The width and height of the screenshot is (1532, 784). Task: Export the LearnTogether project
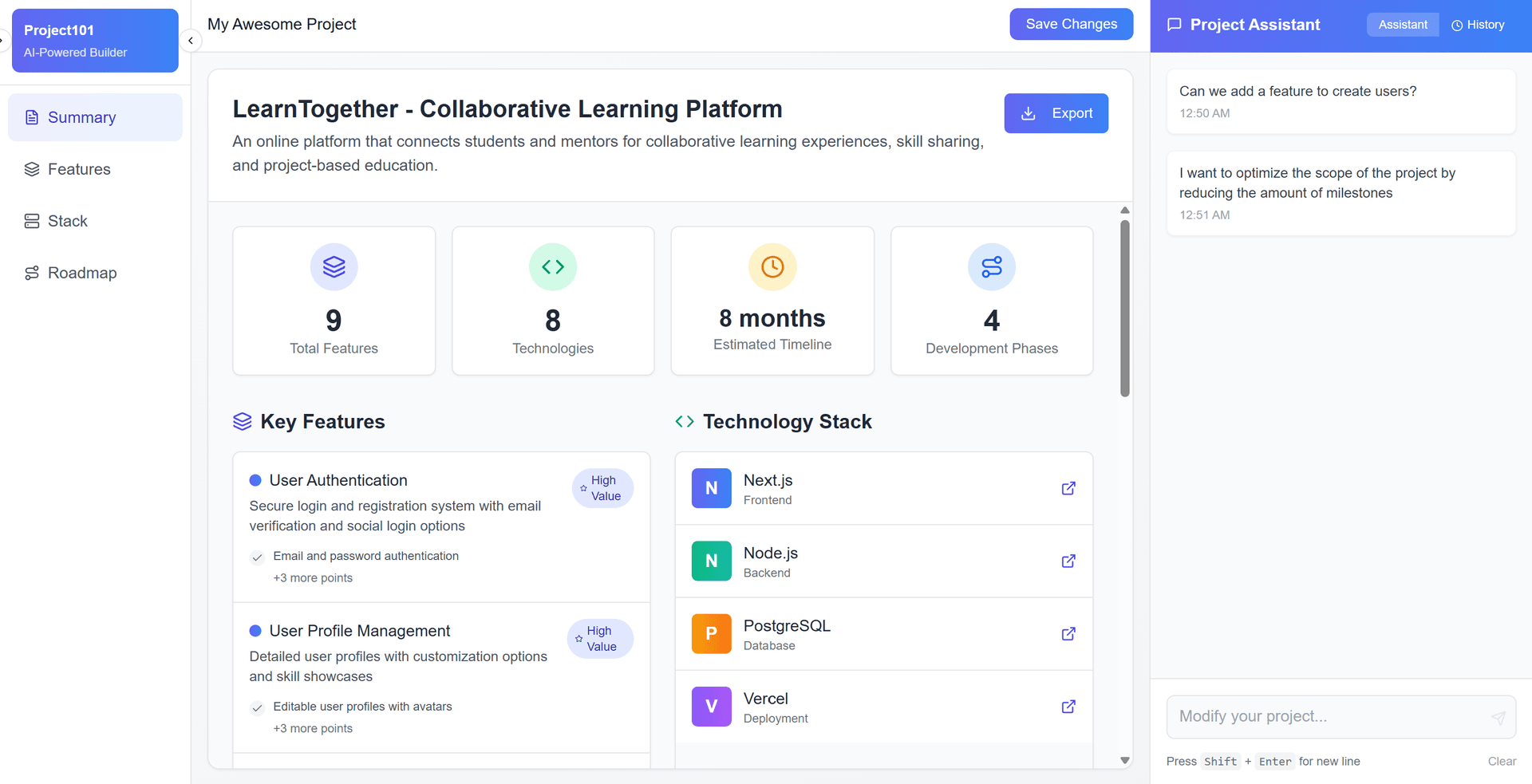click(1056, 112)
